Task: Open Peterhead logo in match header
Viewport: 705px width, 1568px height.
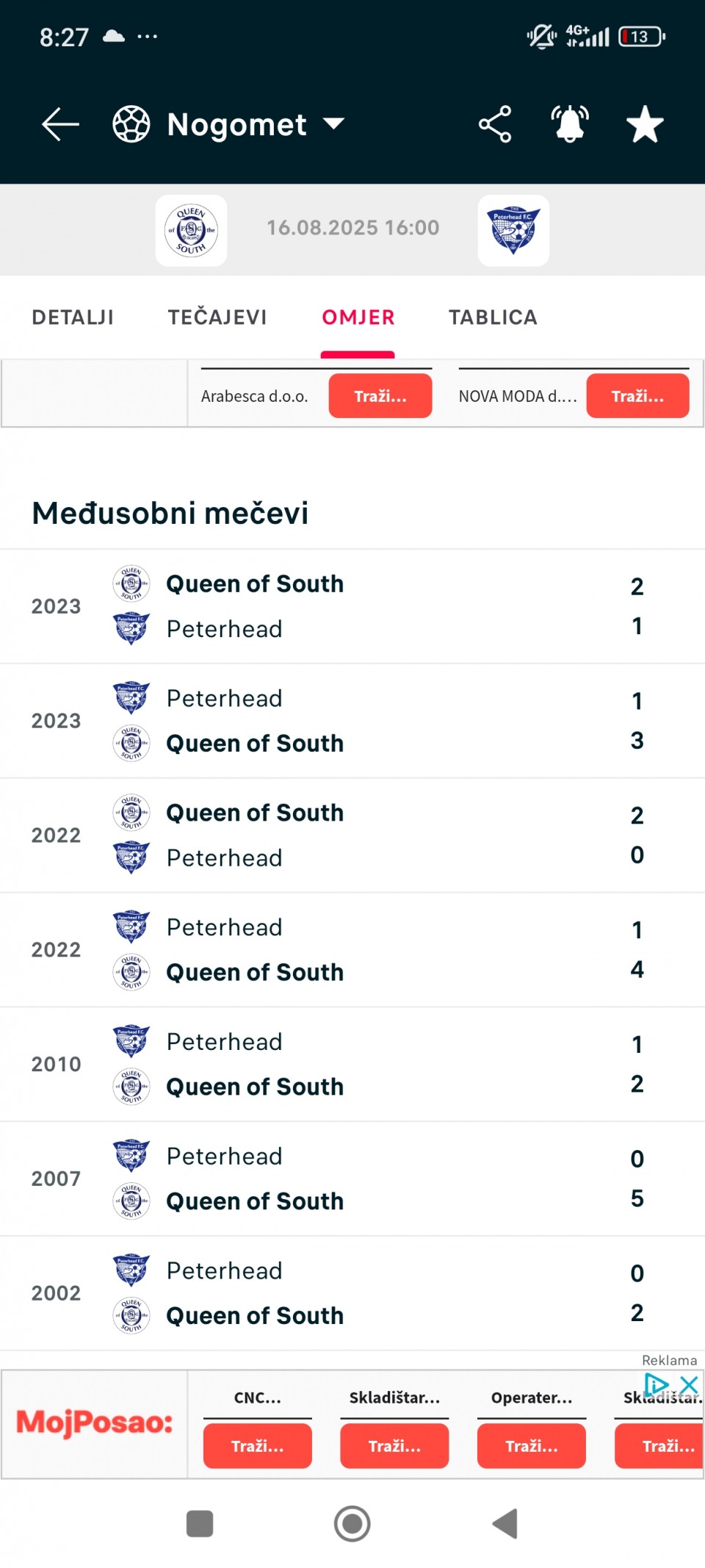Action: pyautogui.click(x=513, y=230)
